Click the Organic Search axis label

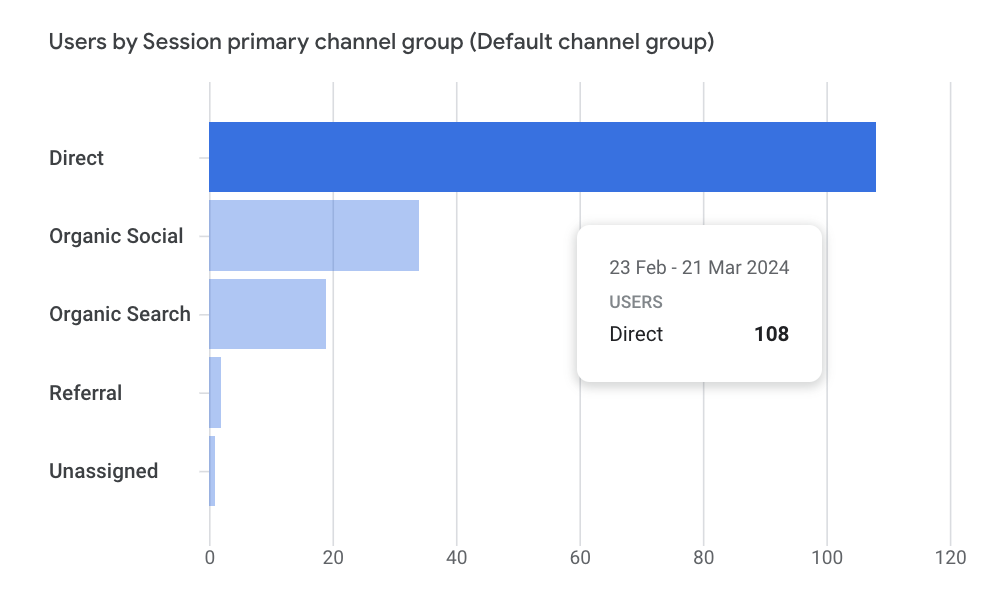point(120,314)
